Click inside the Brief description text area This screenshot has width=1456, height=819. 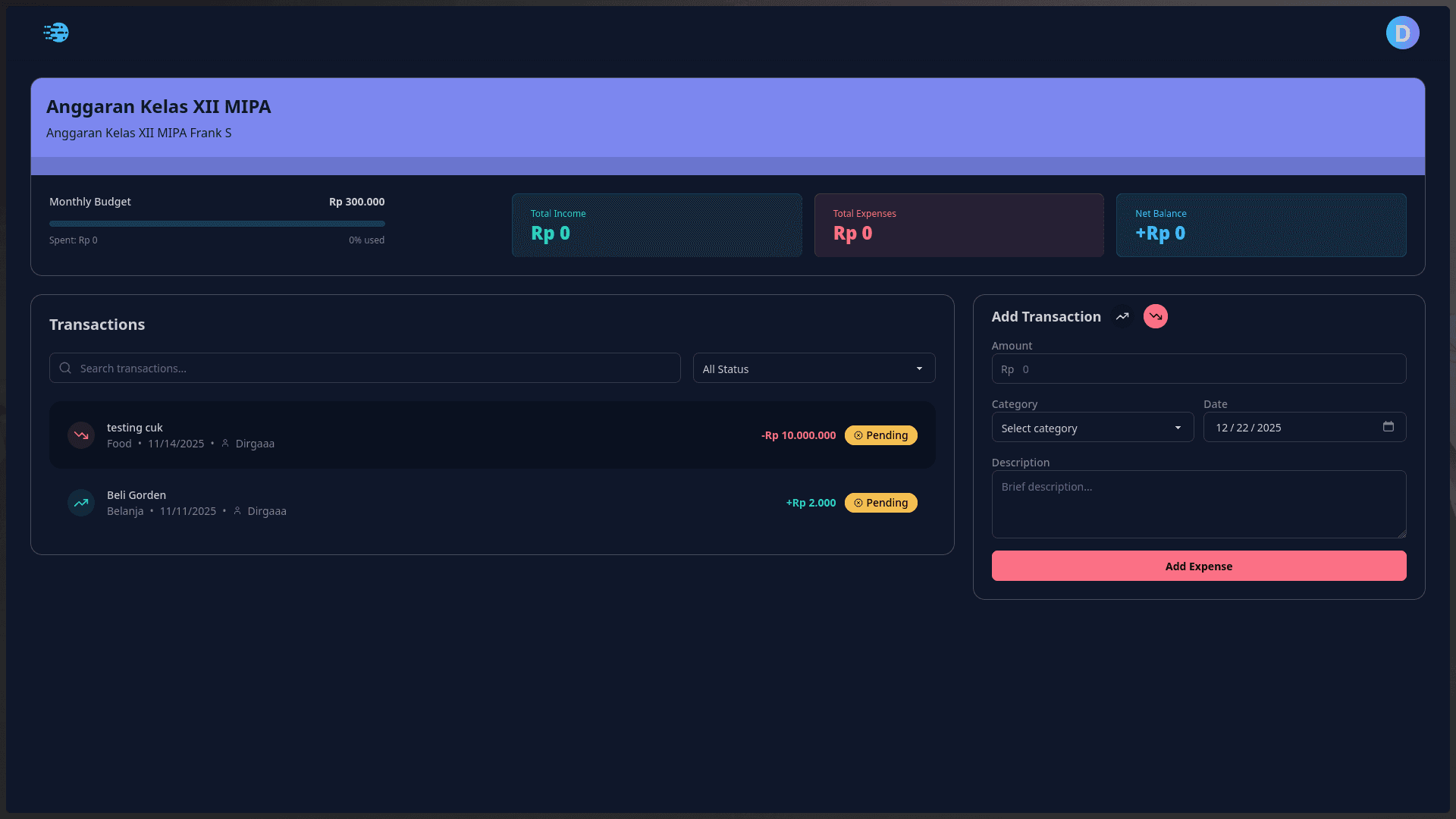click(1198, 504)
